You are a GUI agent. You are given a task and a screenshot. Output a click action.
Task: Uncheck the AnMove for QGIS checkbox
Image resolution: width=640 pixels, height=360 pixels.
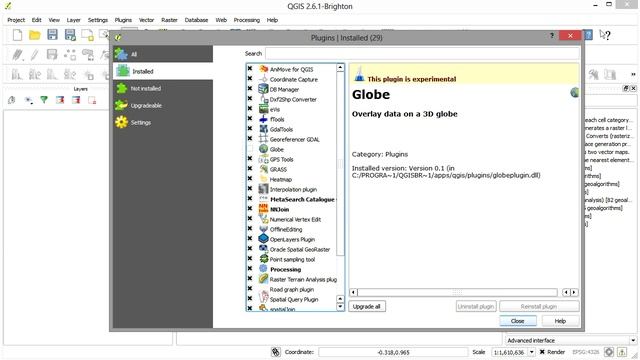point(250,69)
